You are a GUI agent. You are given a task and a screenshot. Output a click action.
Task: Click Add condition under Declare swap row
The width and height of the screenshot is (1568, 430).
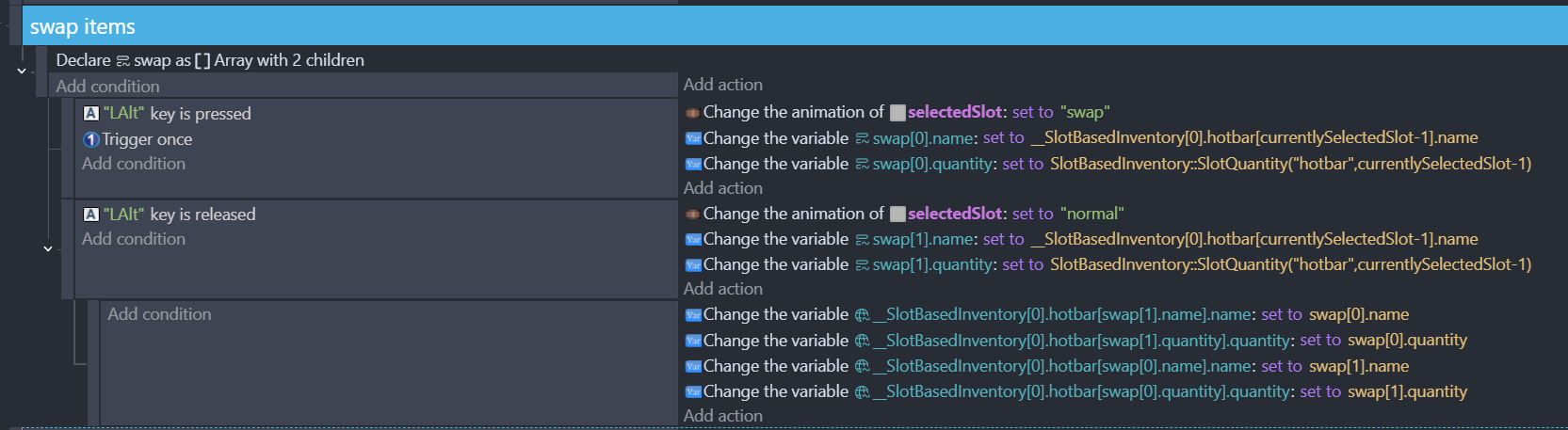(107, 87)
